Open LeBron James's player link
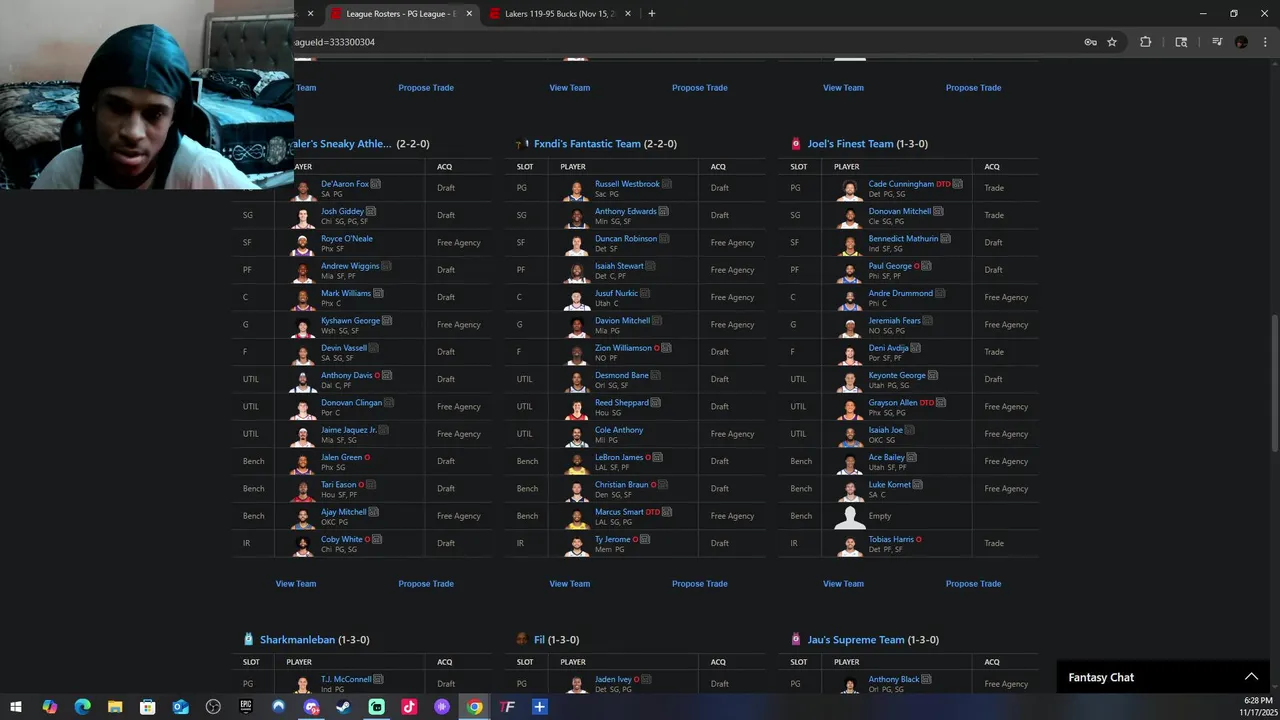The width and height of the screenshot is (1280, 720). click(x=619, y=457)
